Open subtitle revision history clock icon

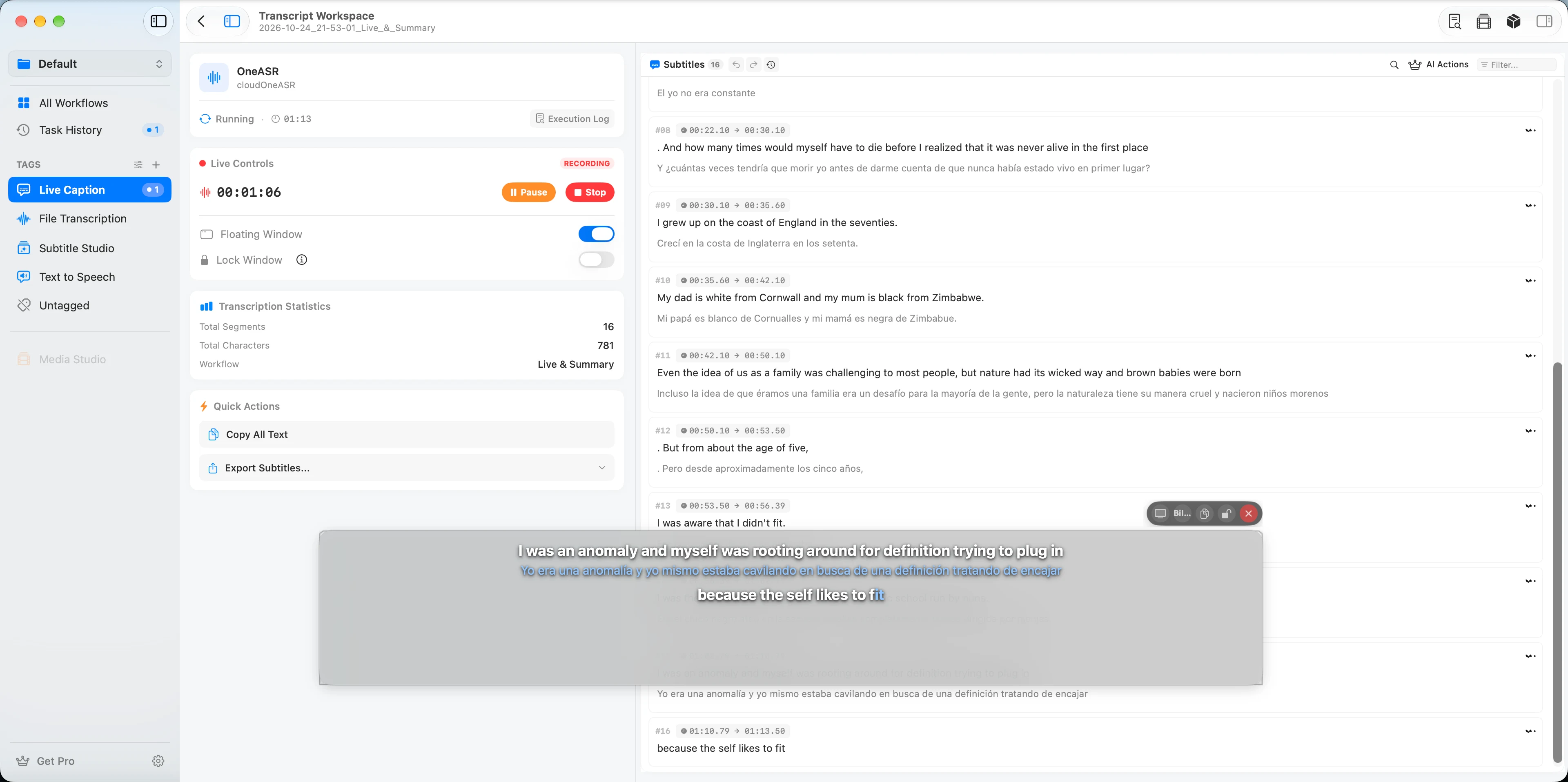771,64
